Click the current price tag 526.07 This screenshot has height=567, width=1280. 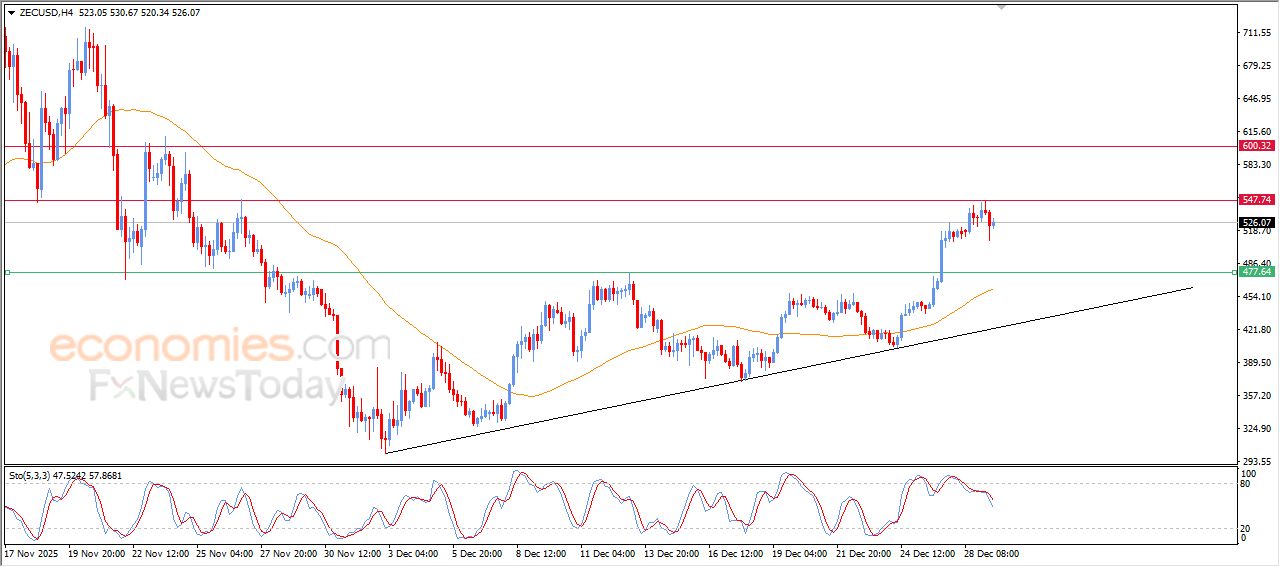(x=1257, y=223)
